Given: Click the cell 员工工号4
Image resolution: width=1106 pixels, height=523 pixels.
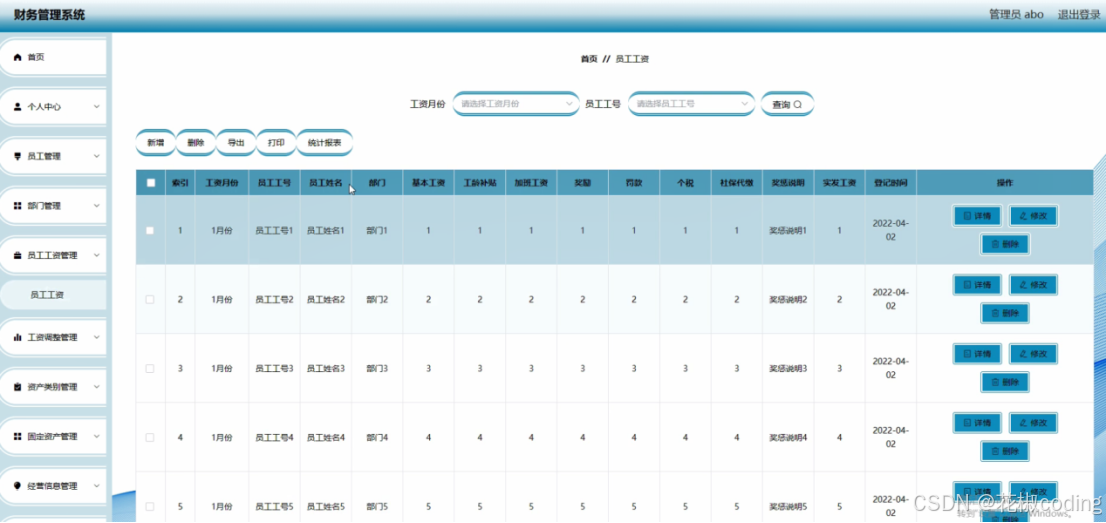Looking at the screenshot, I should [x=274, y=438].
